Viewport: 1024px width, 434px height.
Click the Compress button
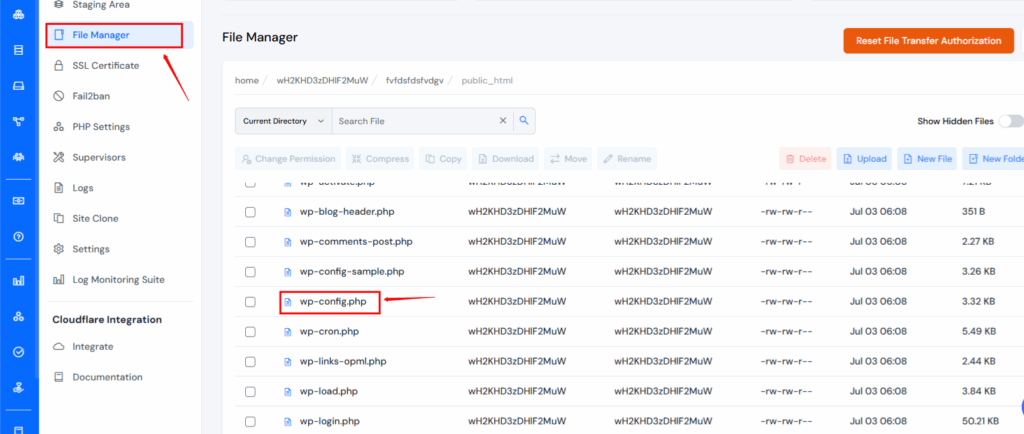(x=380, y=159)
